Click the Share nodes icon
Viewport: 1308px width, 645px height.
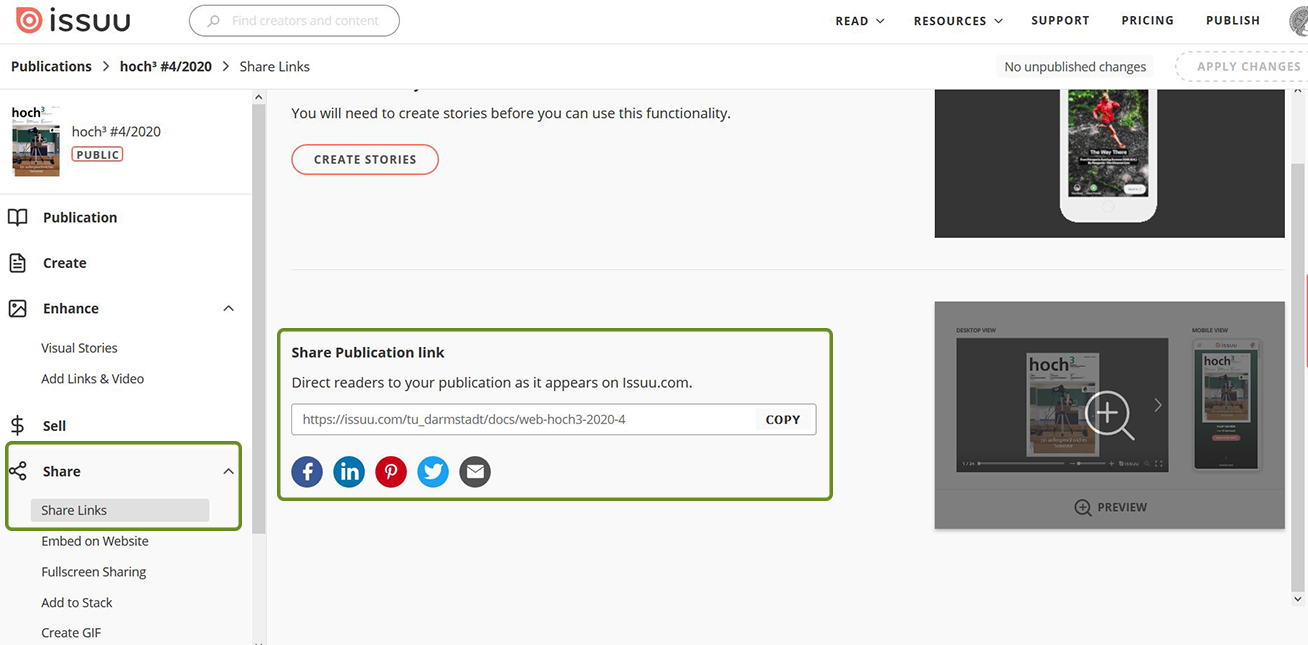17,471
